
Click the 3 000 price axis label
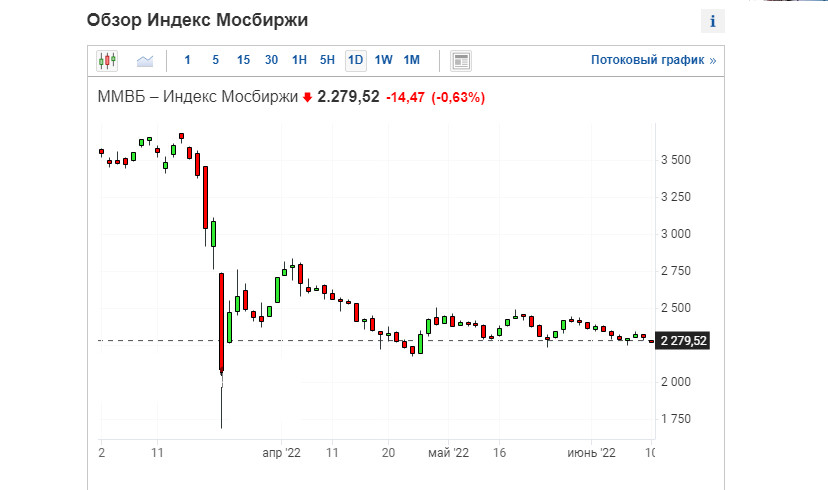[x=675, y=234]
